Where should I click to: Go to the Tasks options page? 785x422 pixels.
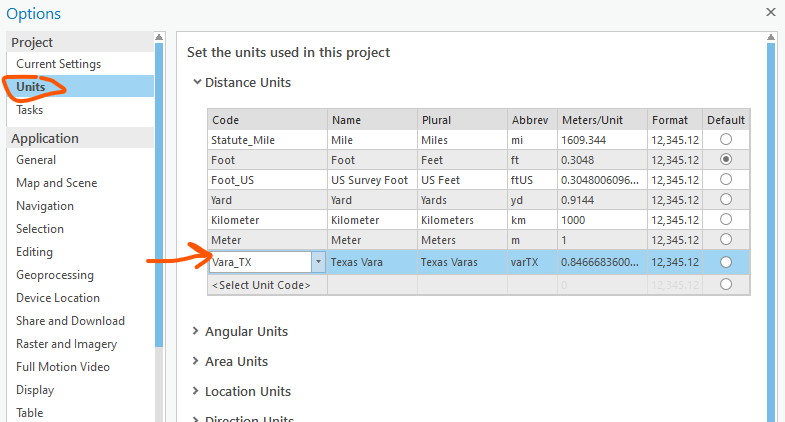tap(30, 110)
